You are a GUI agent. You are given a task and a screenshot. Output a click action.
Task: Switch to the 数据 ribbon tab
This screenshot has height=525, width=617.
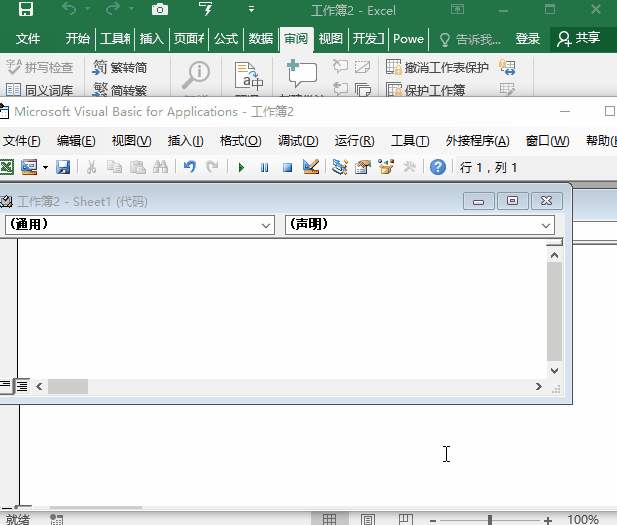[x=260, y=39]
